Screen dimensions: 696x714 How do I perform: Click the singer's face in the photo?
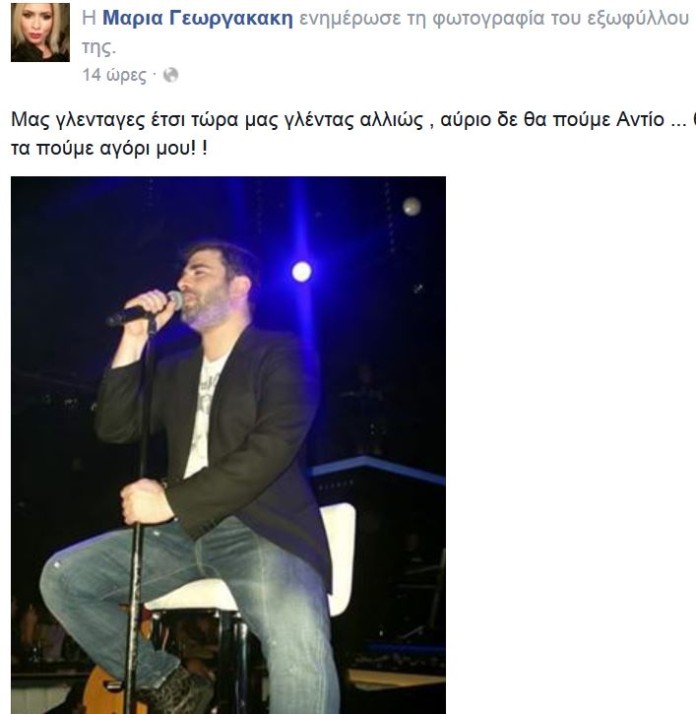coord(214,287)
